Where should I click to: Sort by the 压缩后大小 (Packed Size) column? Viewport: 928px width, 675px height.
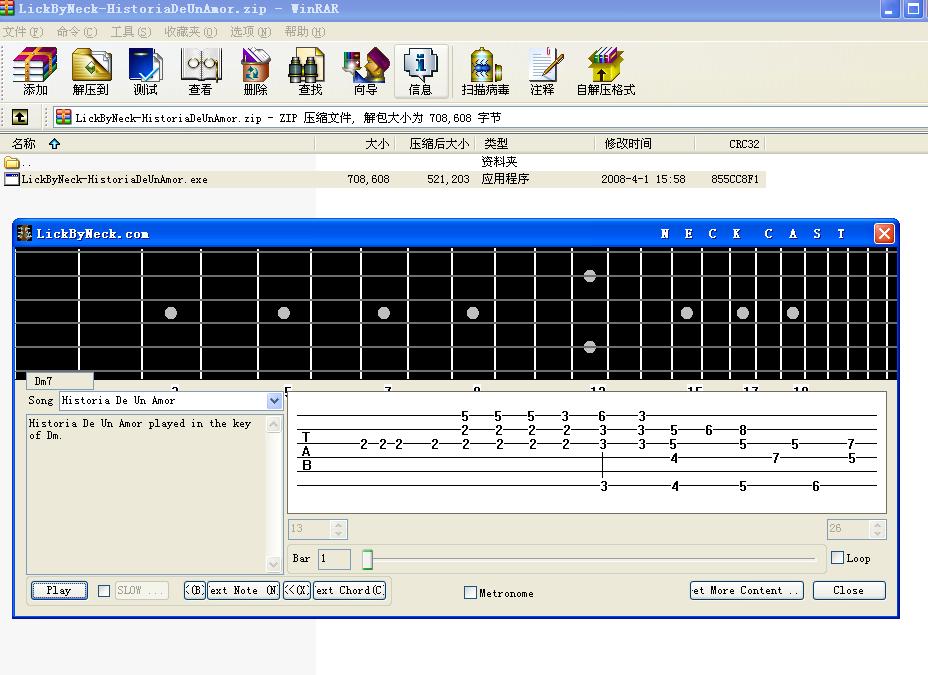(x=434, y=143)
